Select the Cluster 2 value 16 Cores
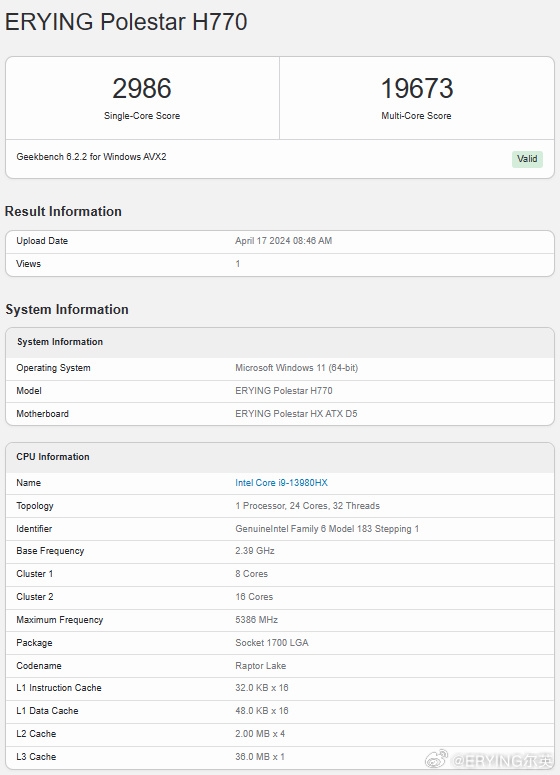This screenshot has height=775, width=560. coord(254,597)
